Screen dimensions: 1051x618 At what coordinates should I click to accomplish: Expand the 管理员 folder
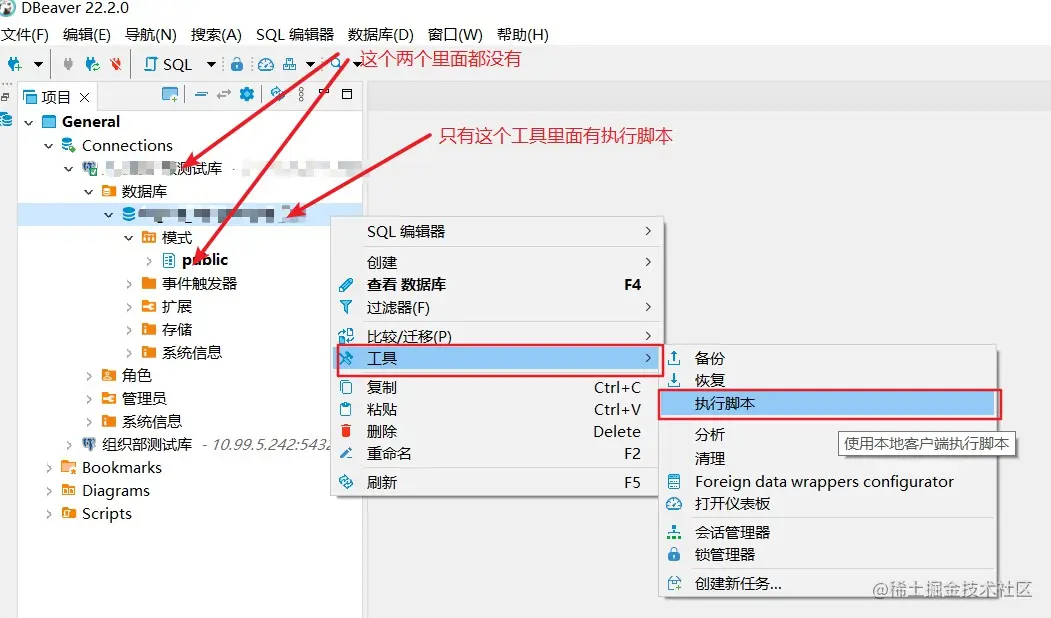coord(88,399)
